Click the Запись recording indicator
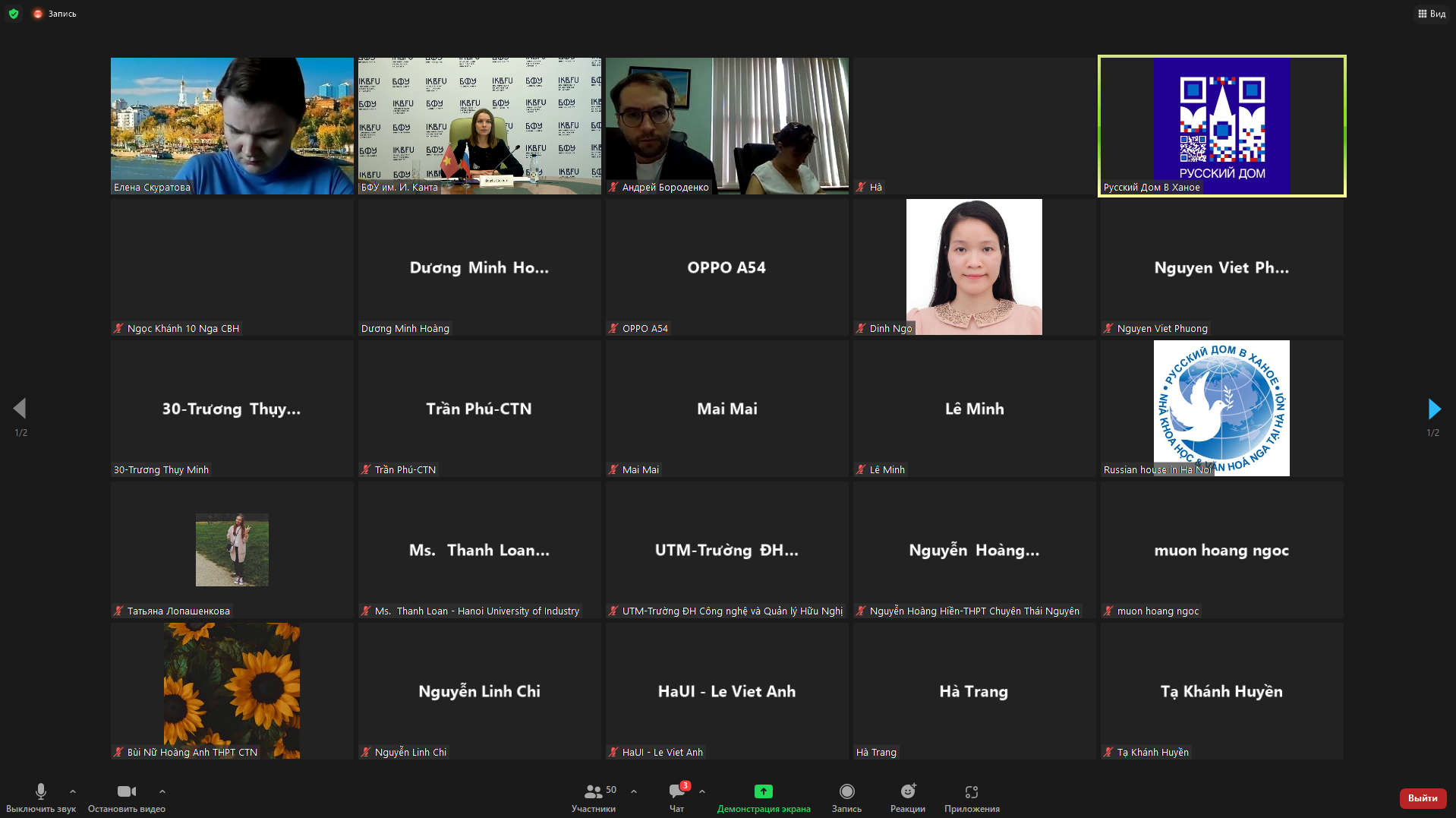The height and width of the screenshot is (818, 1456). 55,14
